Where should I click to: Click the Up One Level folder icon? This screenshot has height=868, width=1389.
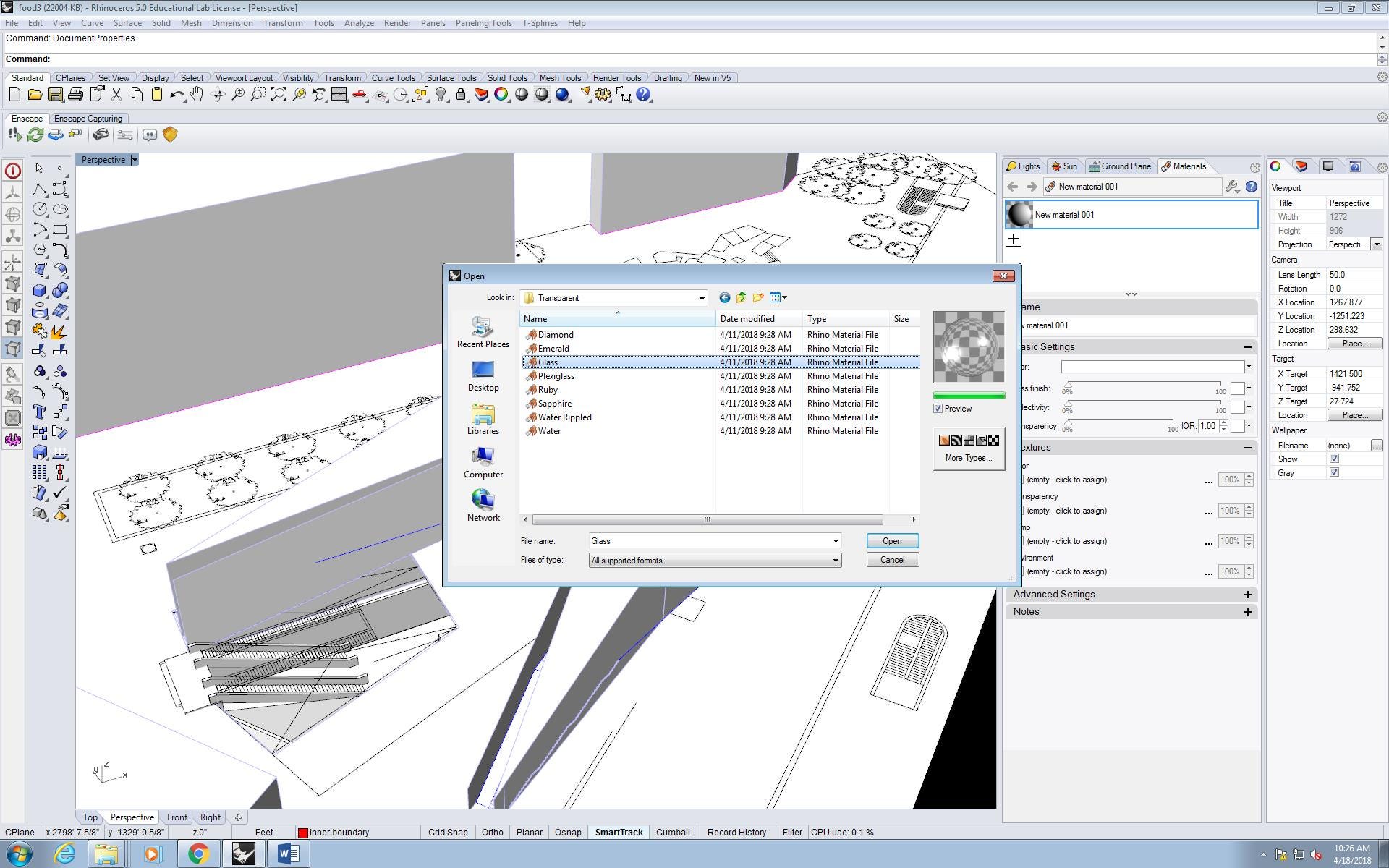tap(741, 297)
